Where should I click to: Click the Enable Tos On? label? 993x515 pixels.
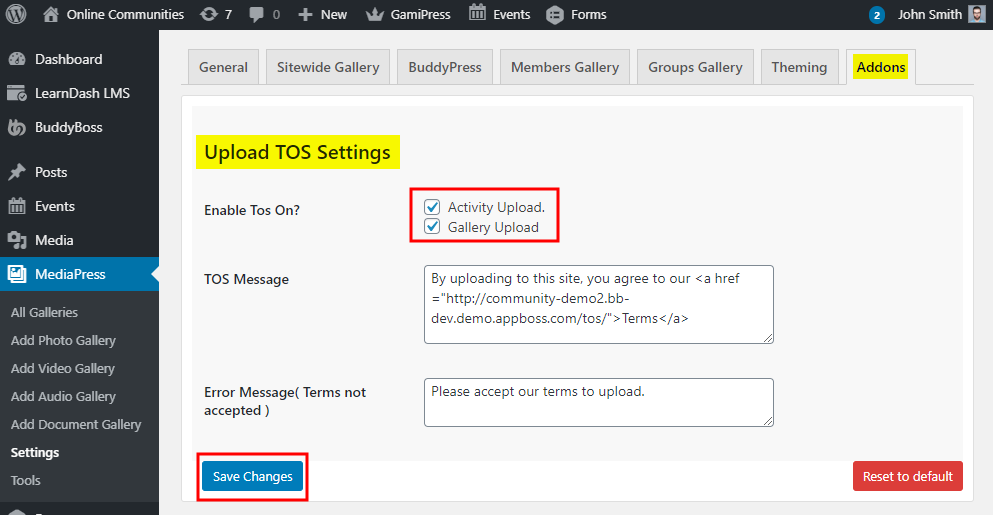click(x=252, y=210)
